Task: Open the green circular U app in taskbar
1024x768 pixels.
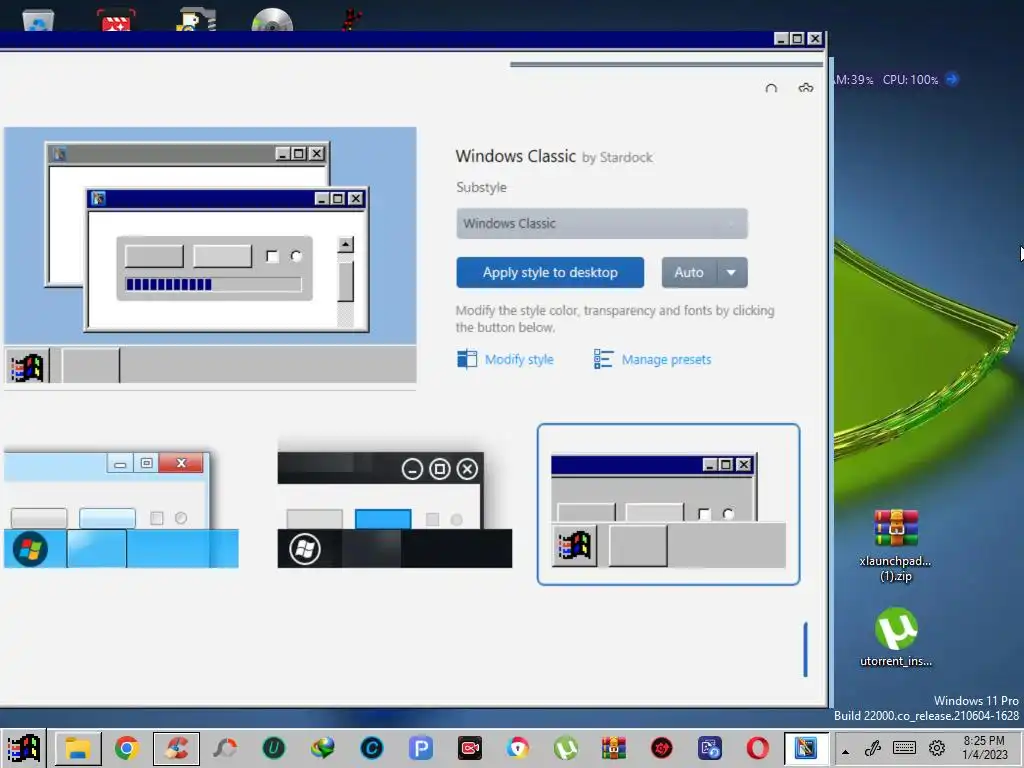Action: click(x=274, y=748)
